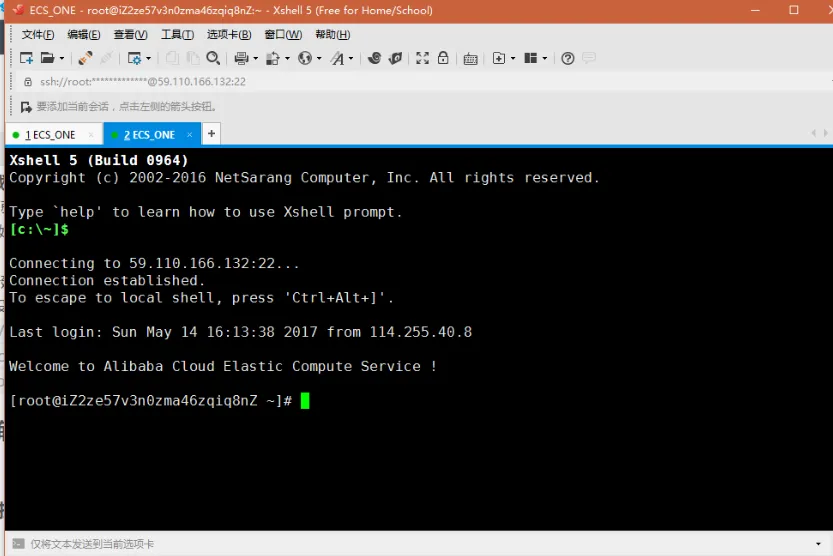Click the lock icon in address bar
Viewport: 833px width, 556px height.
(28, 82)
